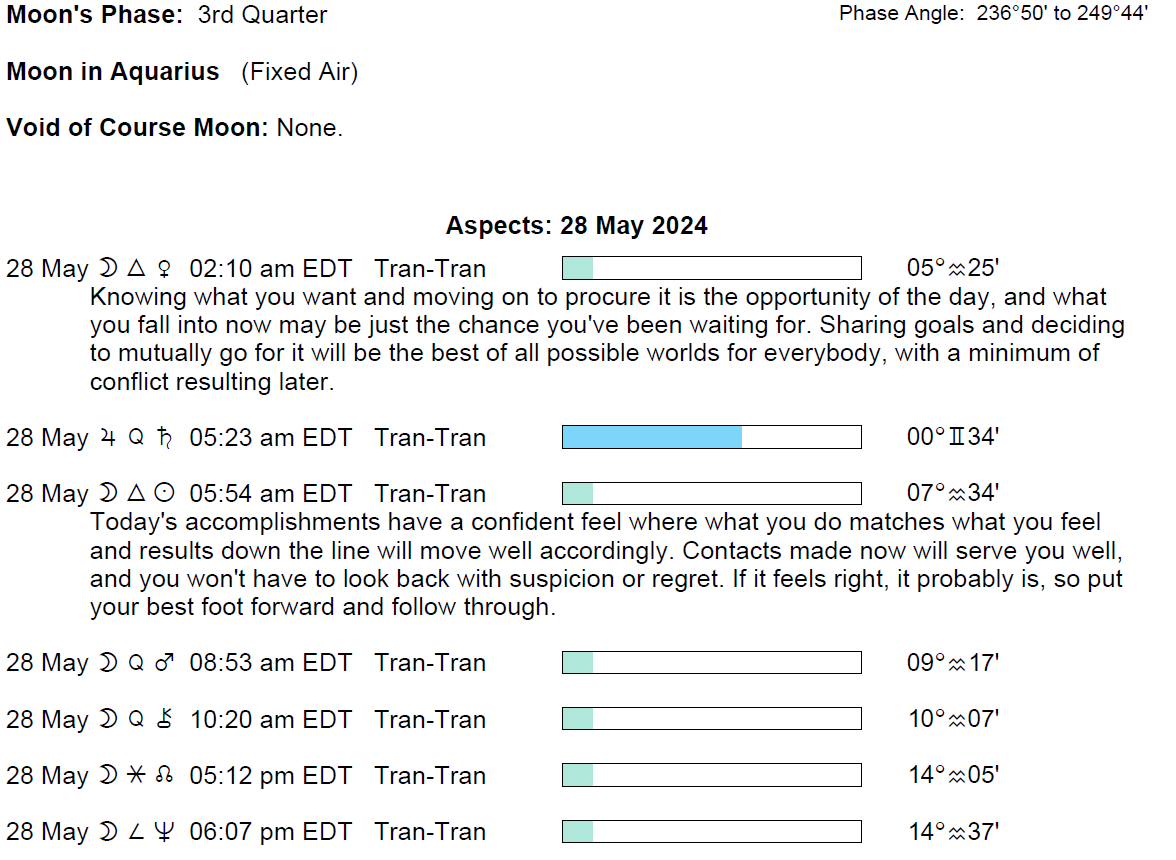
Task: Click the sextile symbol in the 05:12 pm row
Action: [137, 776]
